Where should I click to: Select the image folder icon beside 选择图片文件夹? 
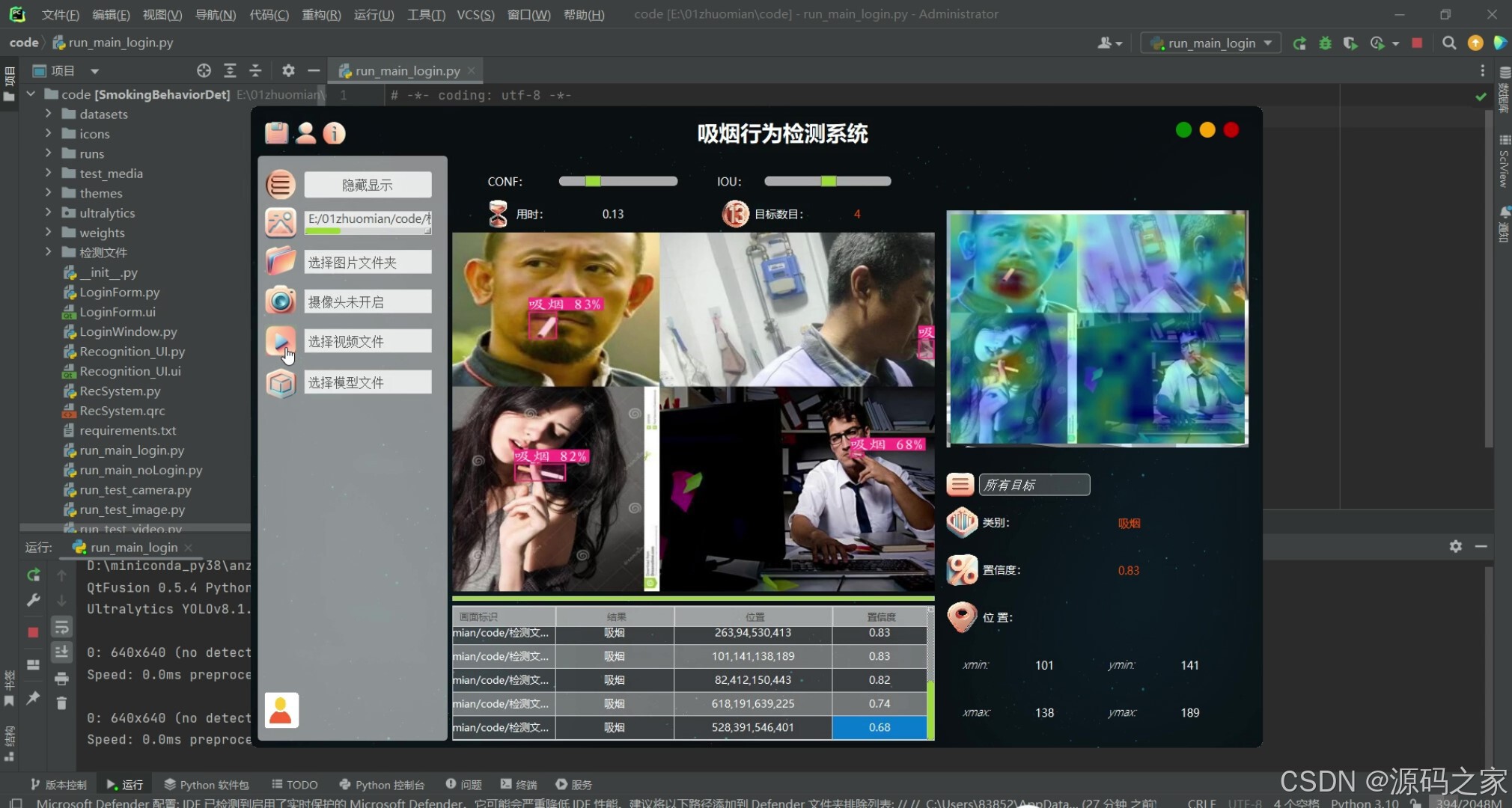[280, 261]
